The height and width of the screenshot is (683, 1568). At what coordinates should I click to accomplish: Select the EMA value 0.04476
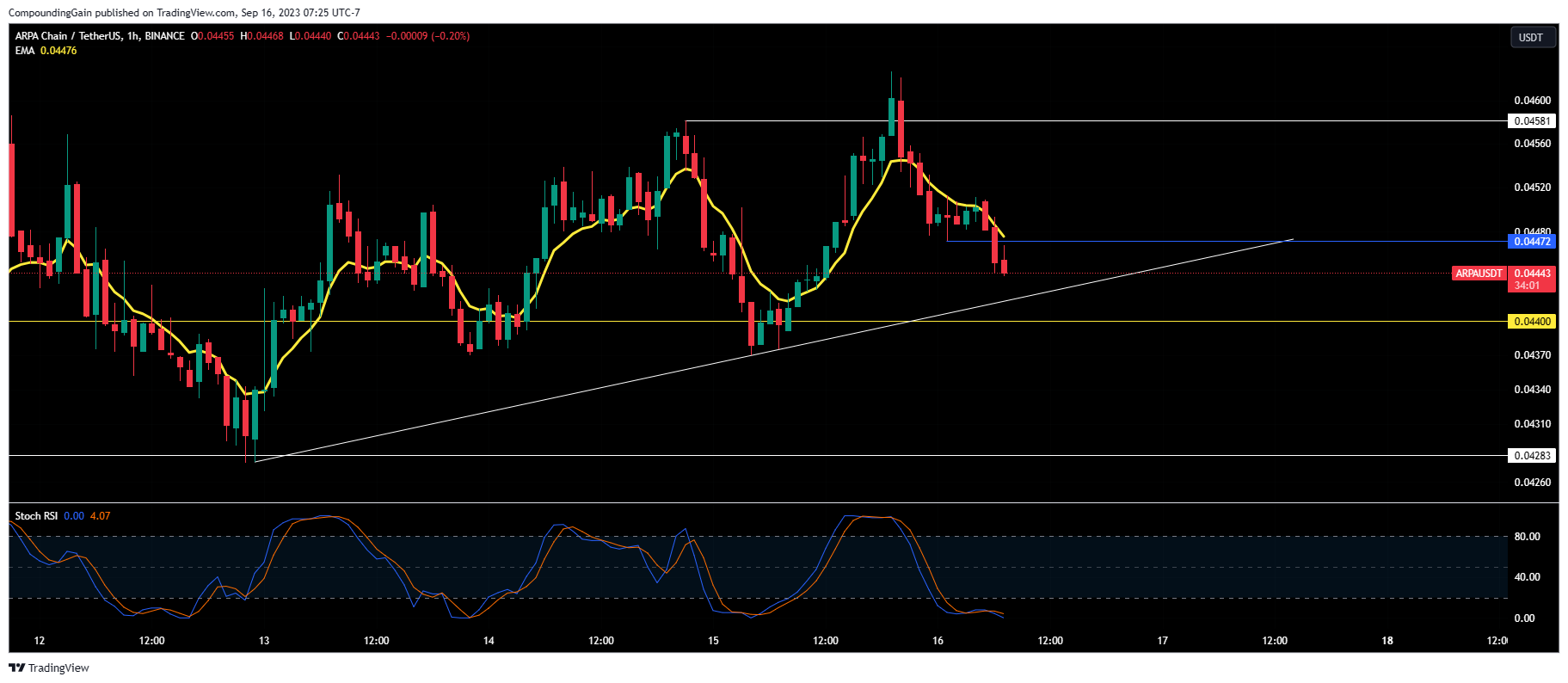(58, 51)
